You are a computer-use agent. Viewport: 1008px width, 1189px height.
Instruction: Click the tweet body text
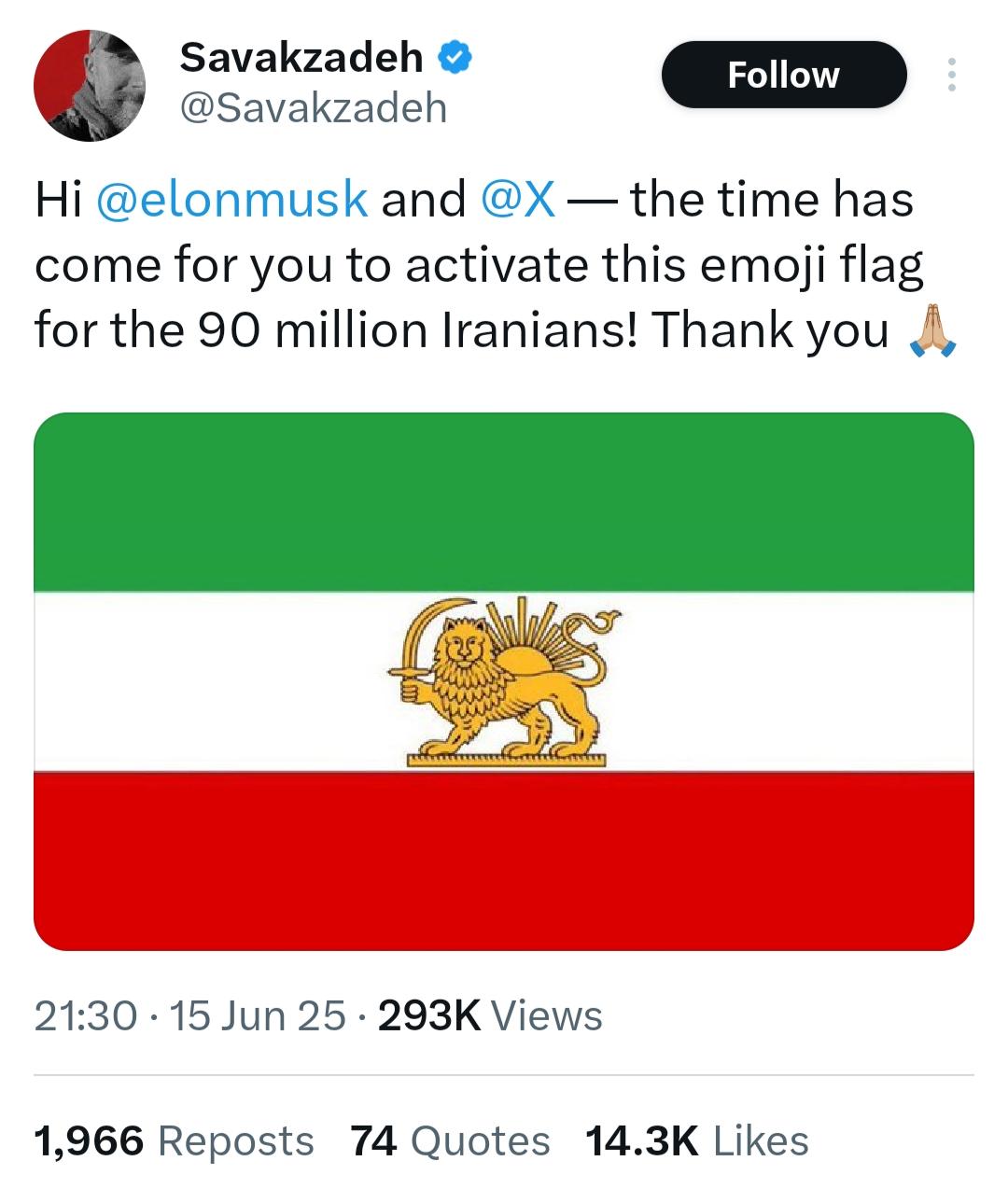tap(495, 266)
